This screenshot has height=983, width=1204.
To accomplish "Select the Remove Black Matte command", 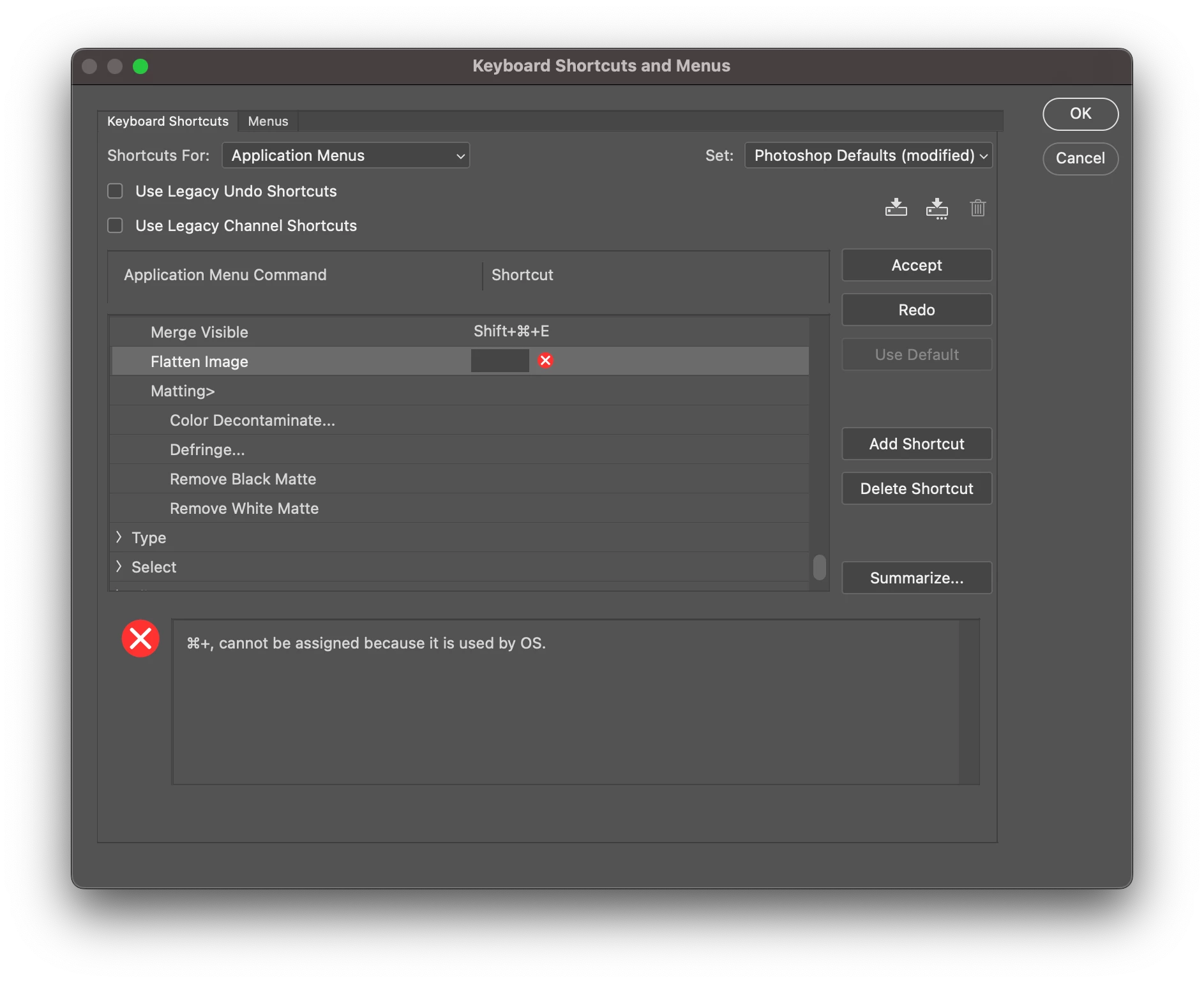I will point(460,479).
